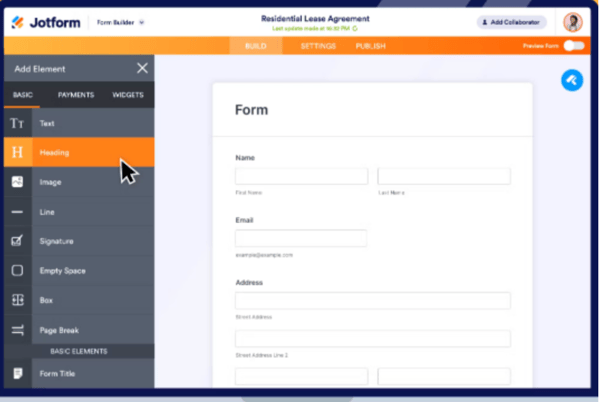Switch to the Settings tab

coord(317,46)
